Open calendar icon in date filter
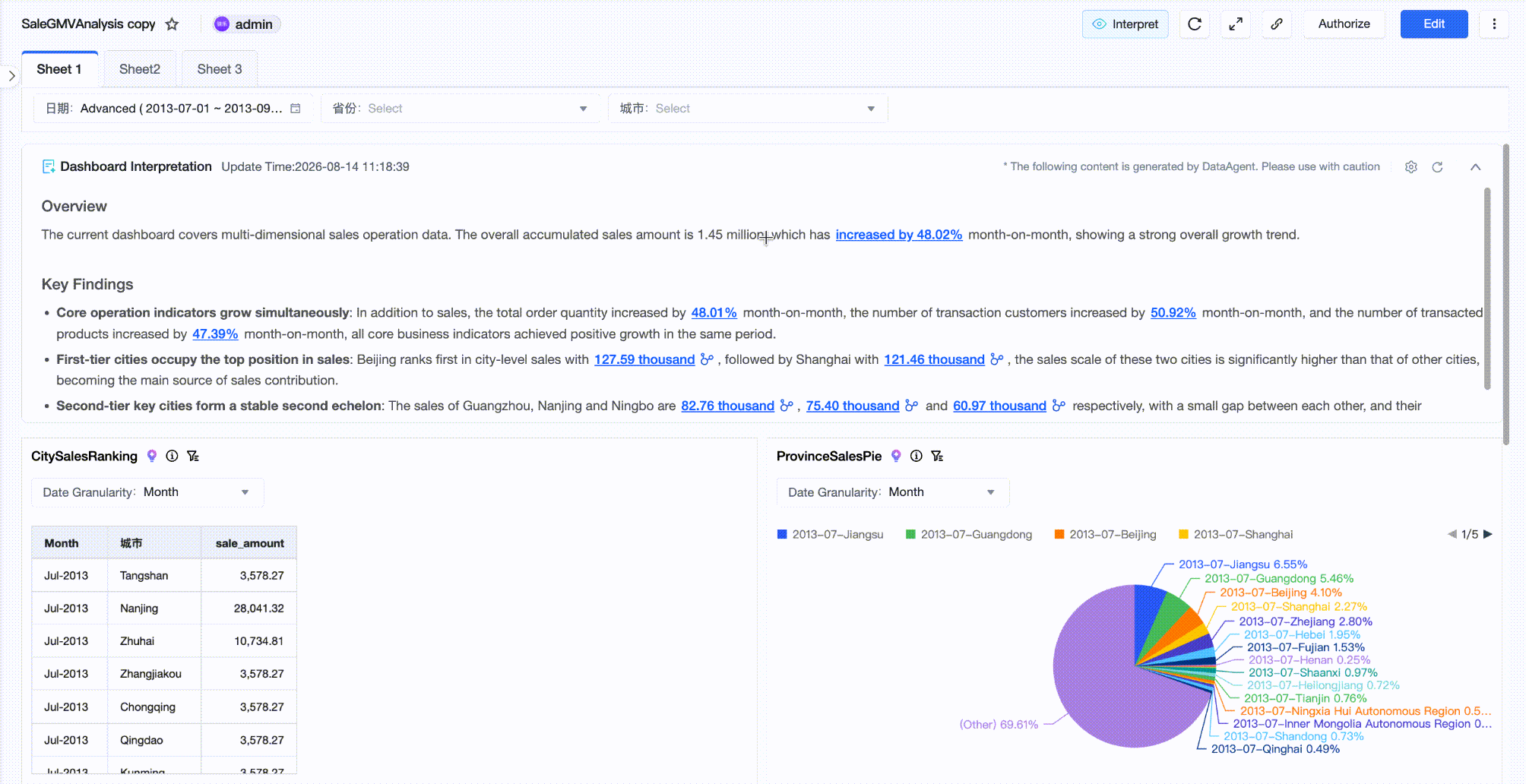The image size is (1526, 784). point(296,109)
